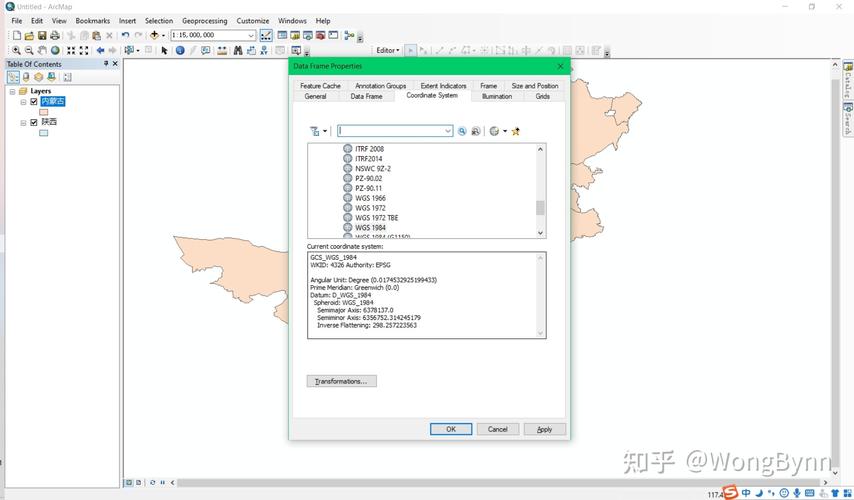This screenshot has width=854, height=500.
Task: Select WGS 1972 TBE in coordinate list
Action: point(376,218)
